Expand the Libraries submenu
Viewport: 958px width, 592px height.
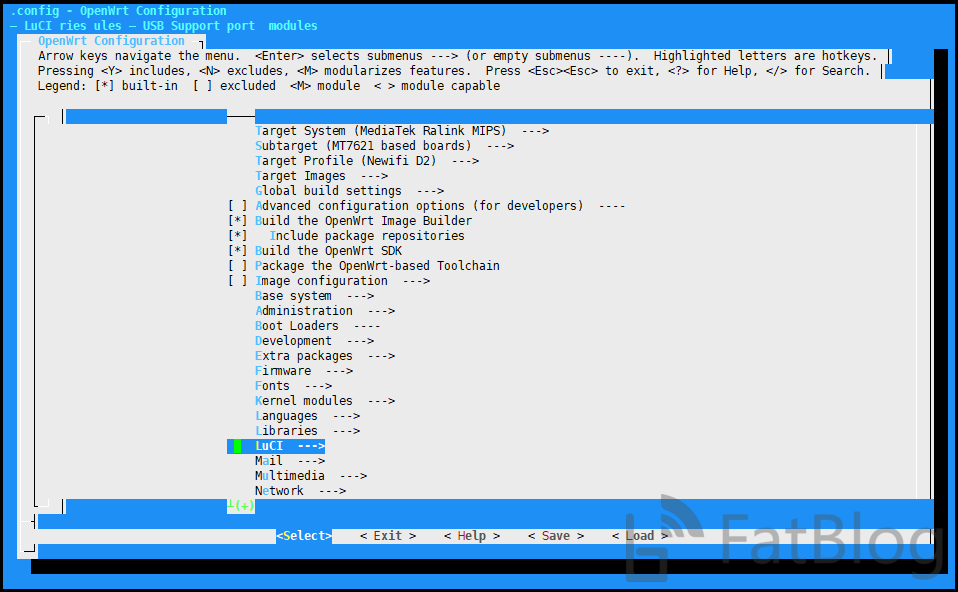[x=307, y=431]
